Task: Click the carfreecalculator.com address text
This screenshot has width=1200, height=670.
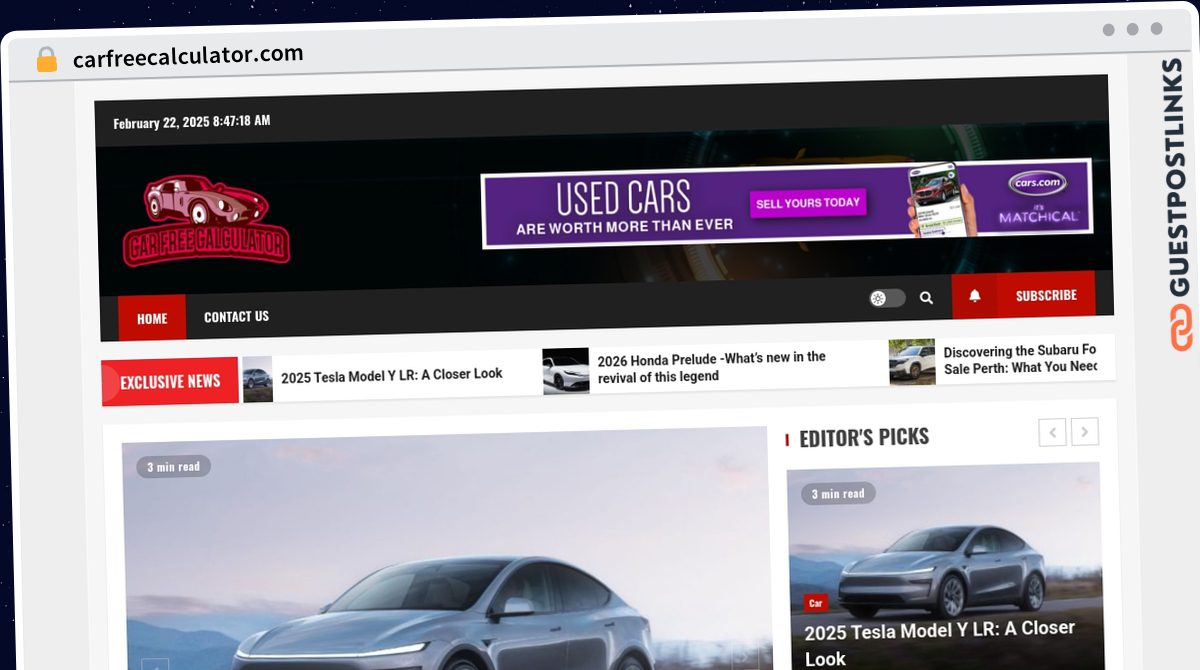Action: coord(188,56)
